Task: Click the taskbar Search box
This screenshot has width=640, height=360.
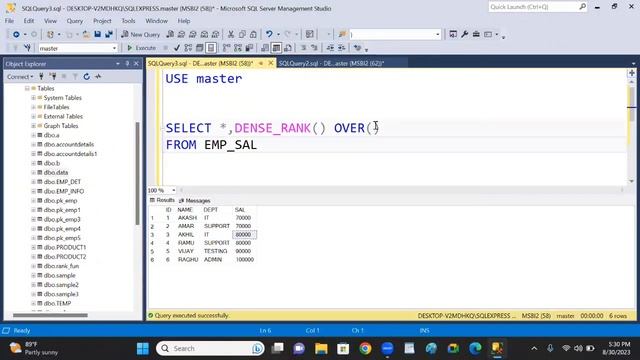Action: click(x=210, y=349)
